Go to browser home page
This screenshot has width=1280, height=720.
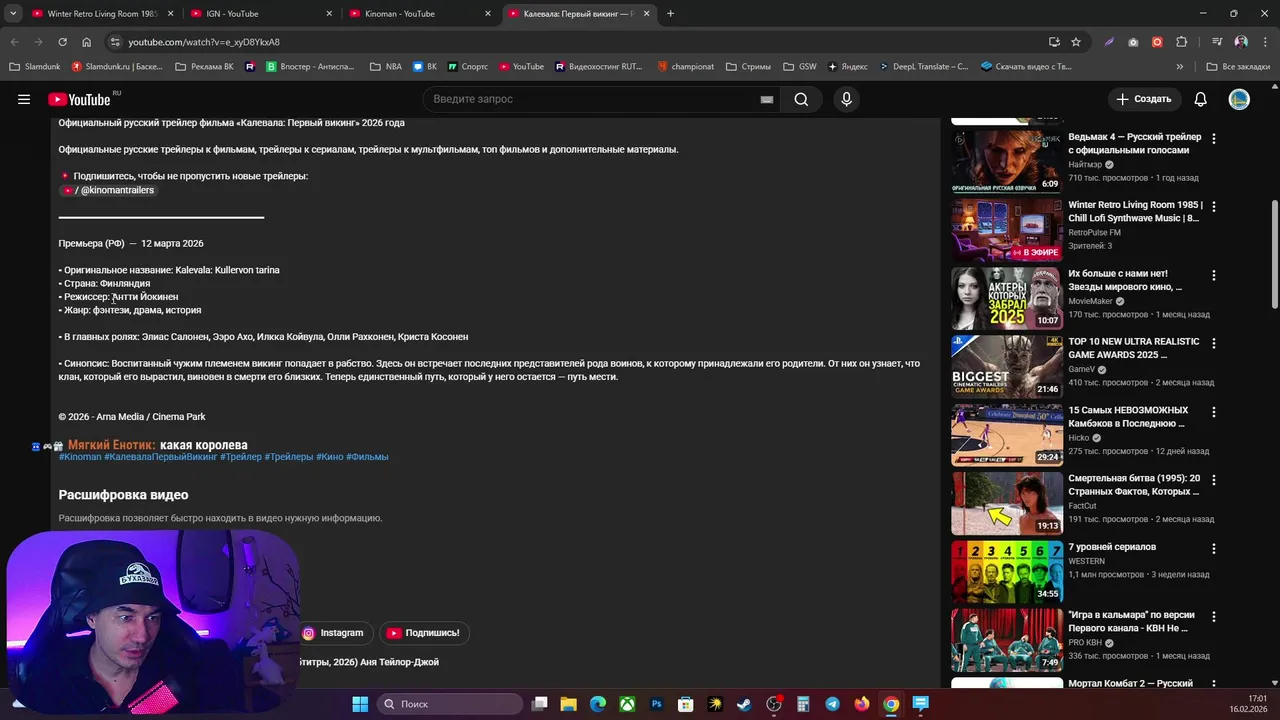[x=87, y=42]
